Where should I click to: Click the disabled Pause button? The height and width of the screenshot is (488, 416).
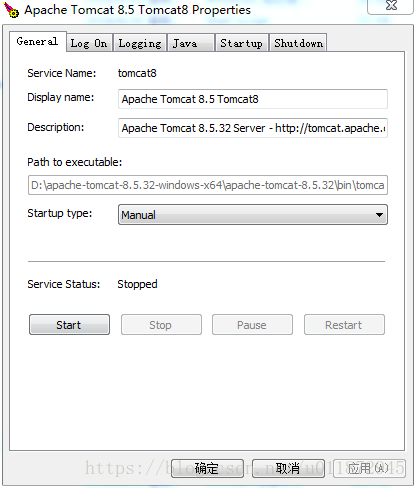point(252,325)
